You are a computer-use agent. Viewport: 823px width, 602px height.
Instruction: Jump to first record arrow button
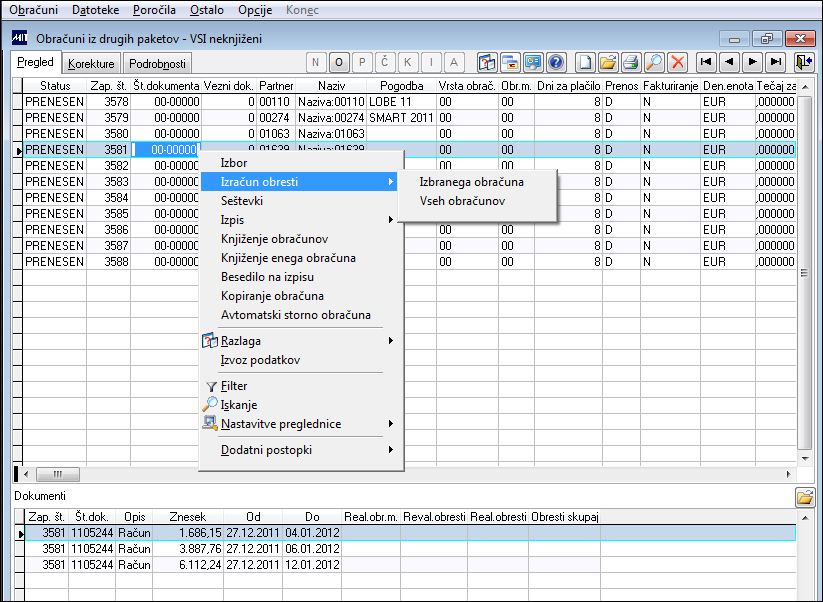[x=706, y=62]
